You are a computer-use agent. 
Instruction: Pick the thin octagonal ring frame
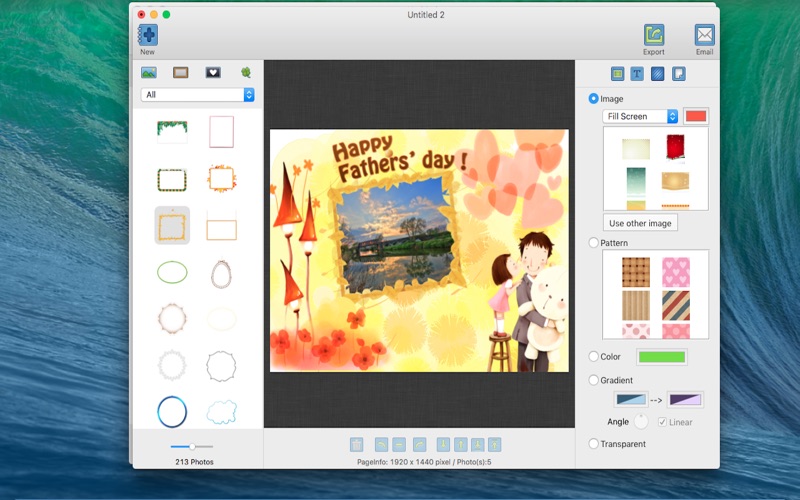221,366
